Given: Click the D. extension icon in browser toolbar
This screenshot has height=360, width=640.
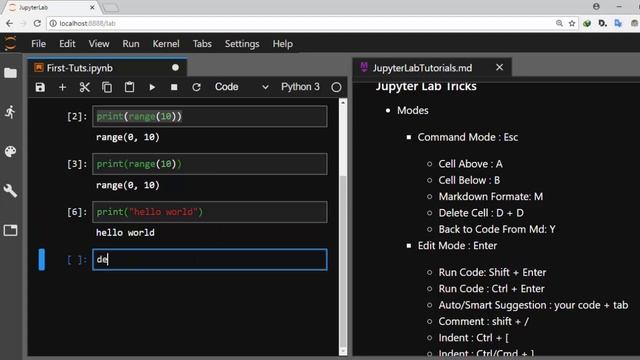Looking at the screenshot, I should tap(602, 23).
